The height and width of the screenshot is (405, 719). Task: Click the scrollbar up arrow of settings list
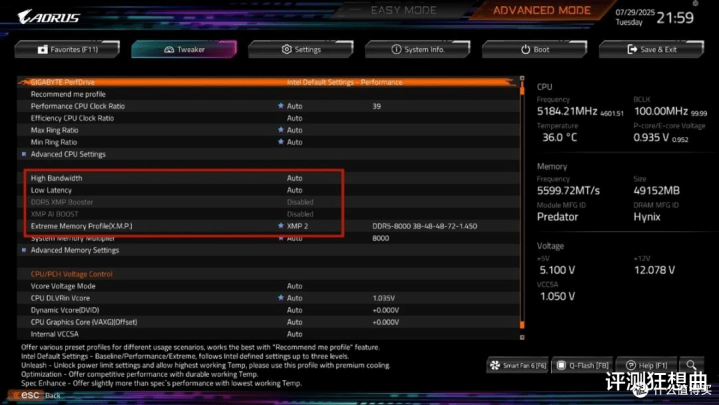pos(522,78)
